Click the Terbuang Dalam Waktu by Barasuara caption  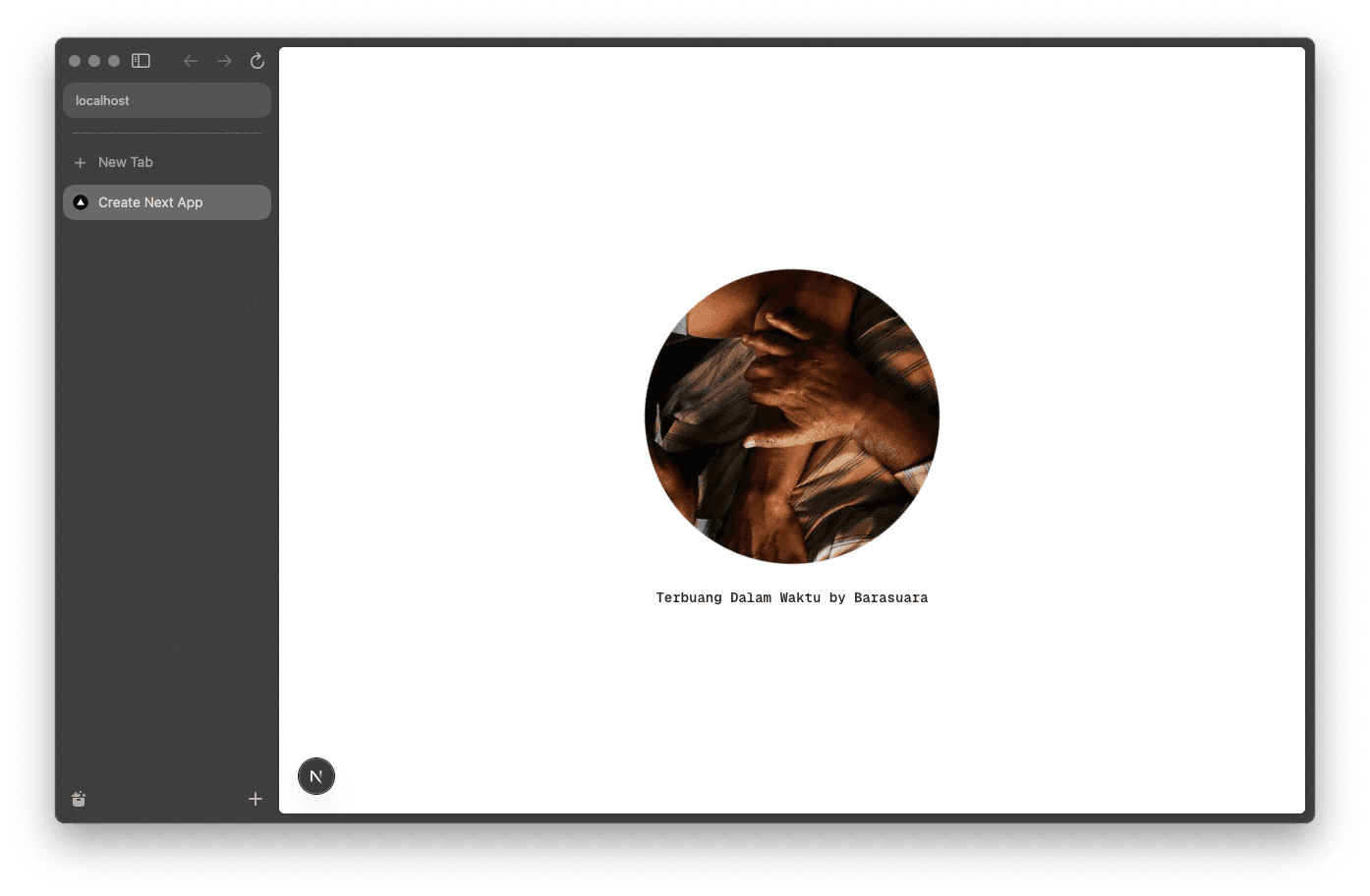(x=792, y=597)
